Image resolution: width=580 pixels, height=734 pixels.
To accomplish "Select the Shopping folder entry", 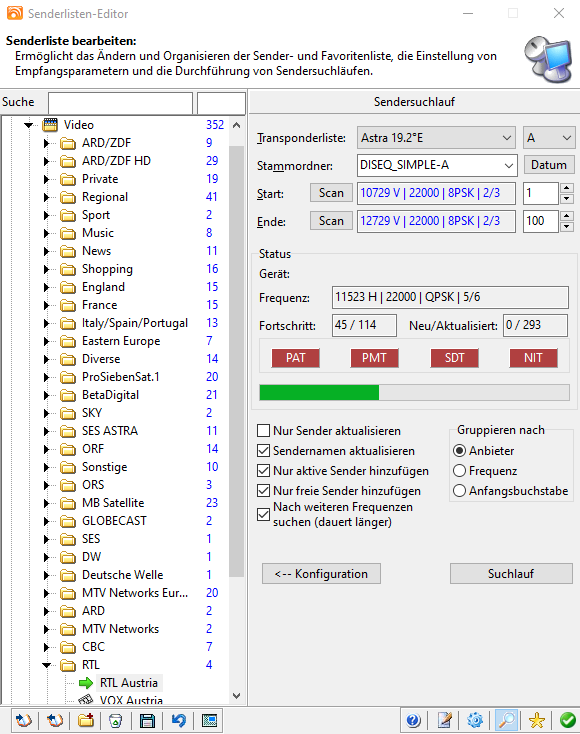I will coord(107,269).
